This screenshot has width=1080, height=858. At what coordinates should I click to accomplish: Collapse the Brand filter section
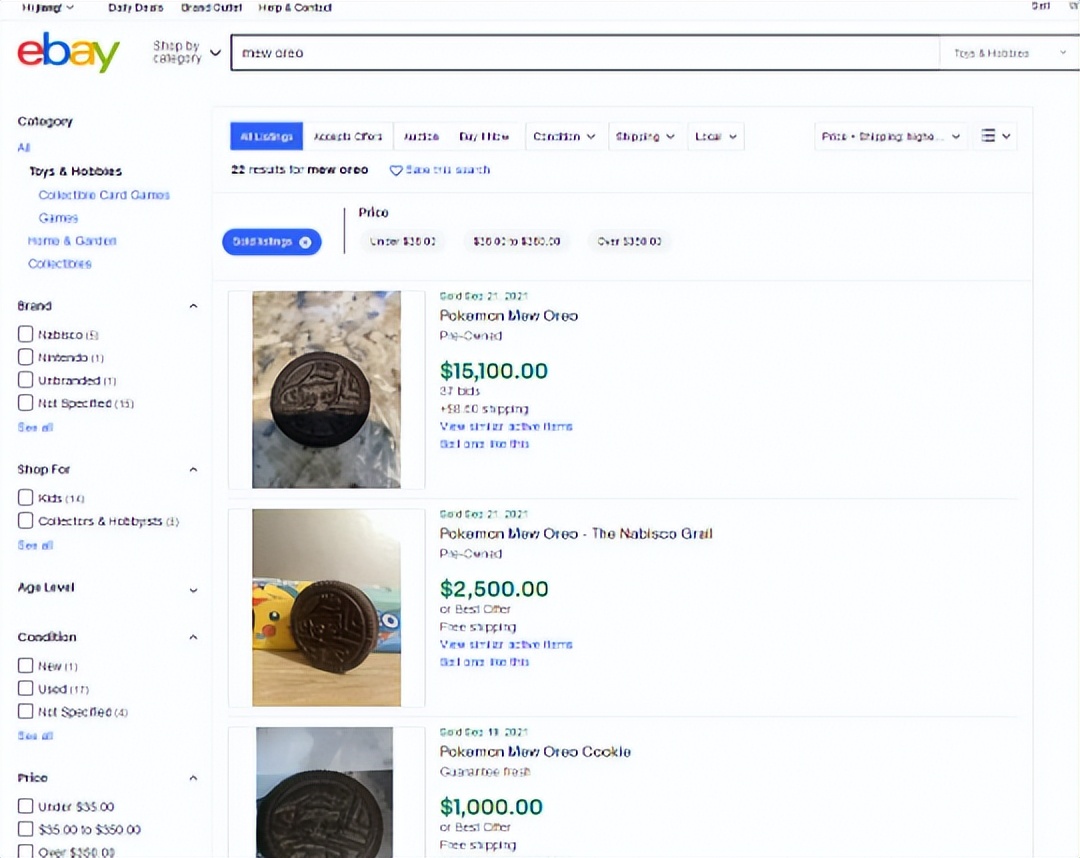pos(193,306)
